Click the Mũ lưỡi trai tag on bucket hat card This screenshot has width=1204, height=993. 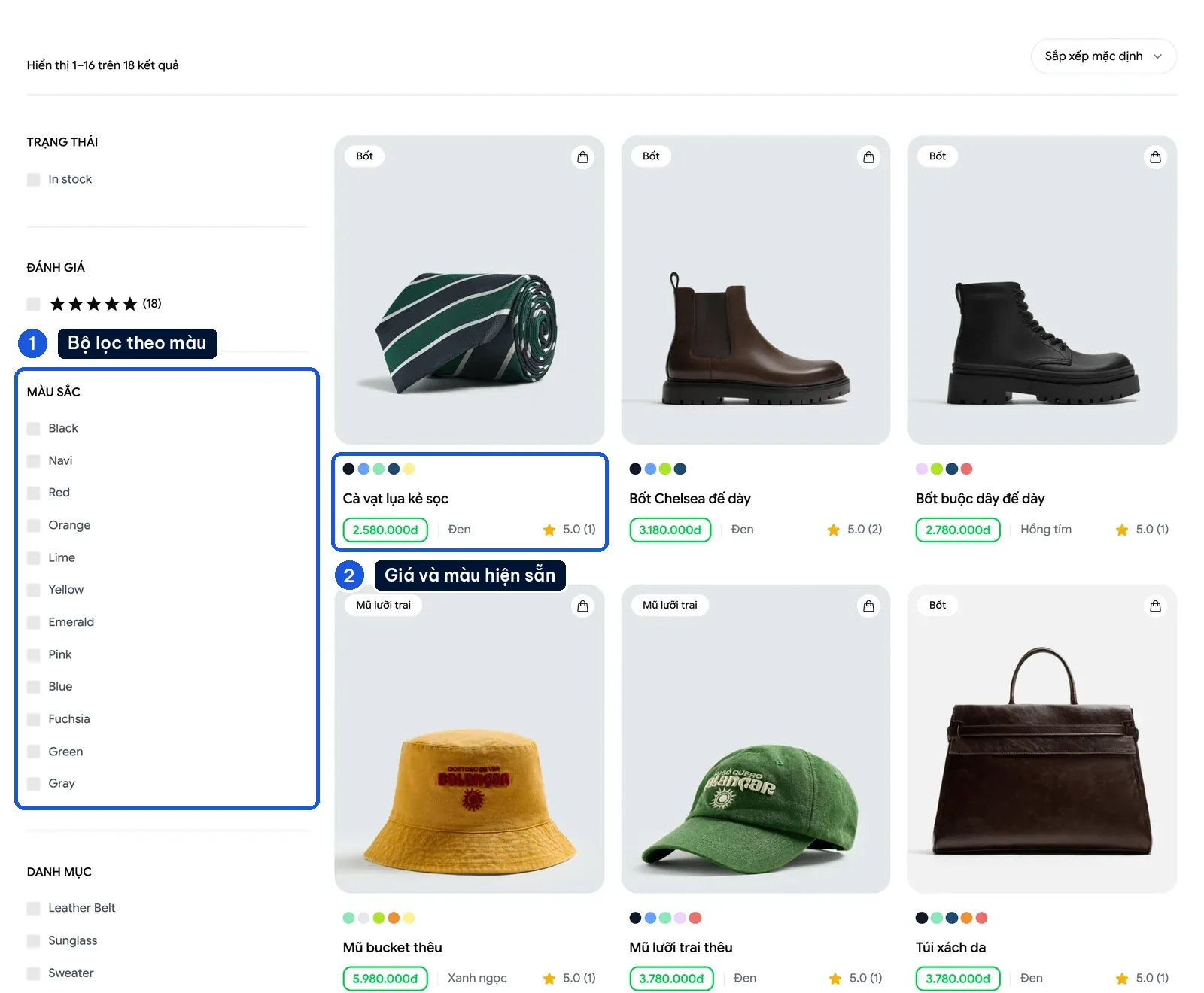coord(384,606)
